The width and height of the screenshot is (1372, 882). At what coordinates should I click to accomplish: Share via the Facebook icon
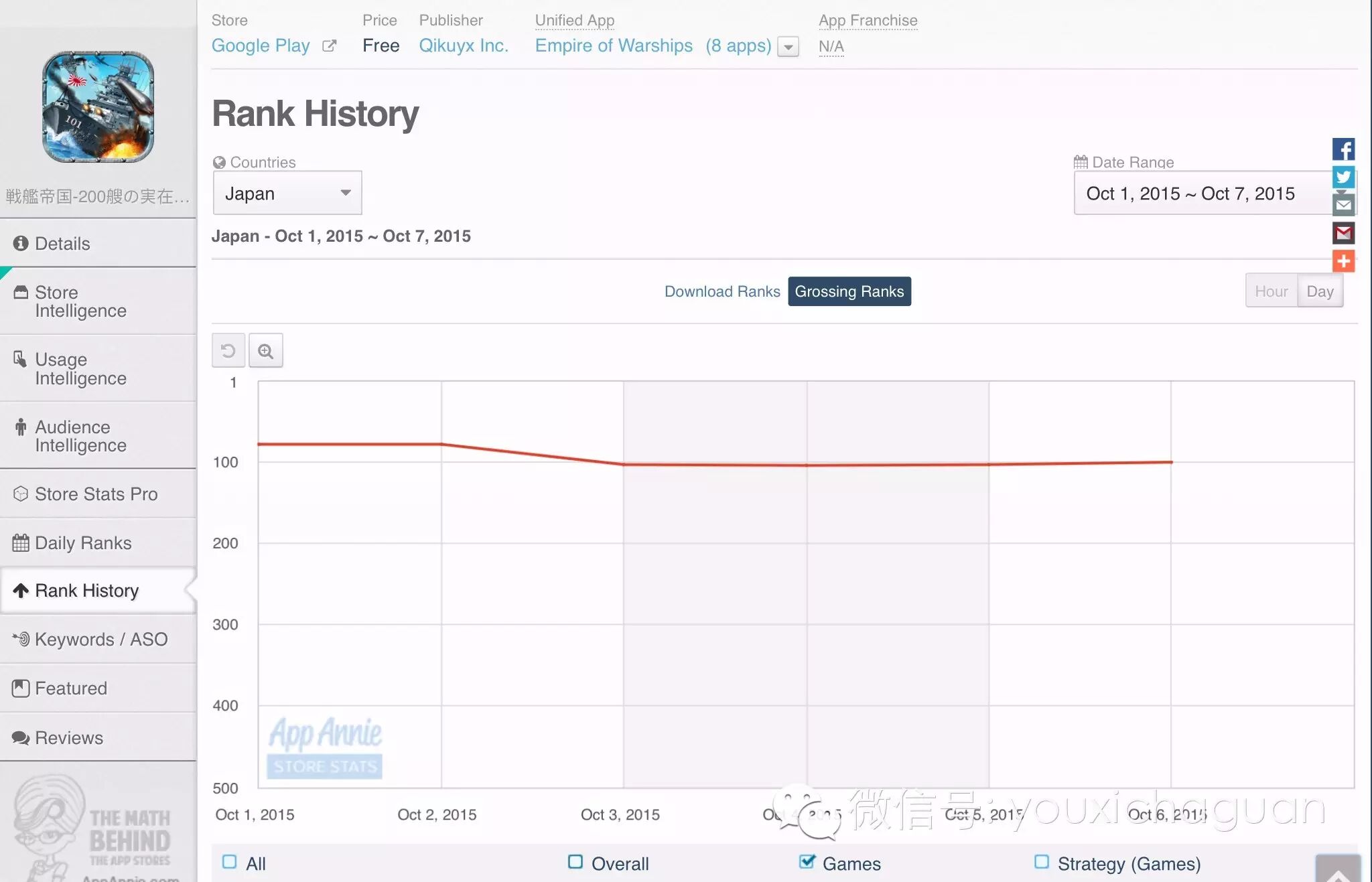[x=1343, y=149]
